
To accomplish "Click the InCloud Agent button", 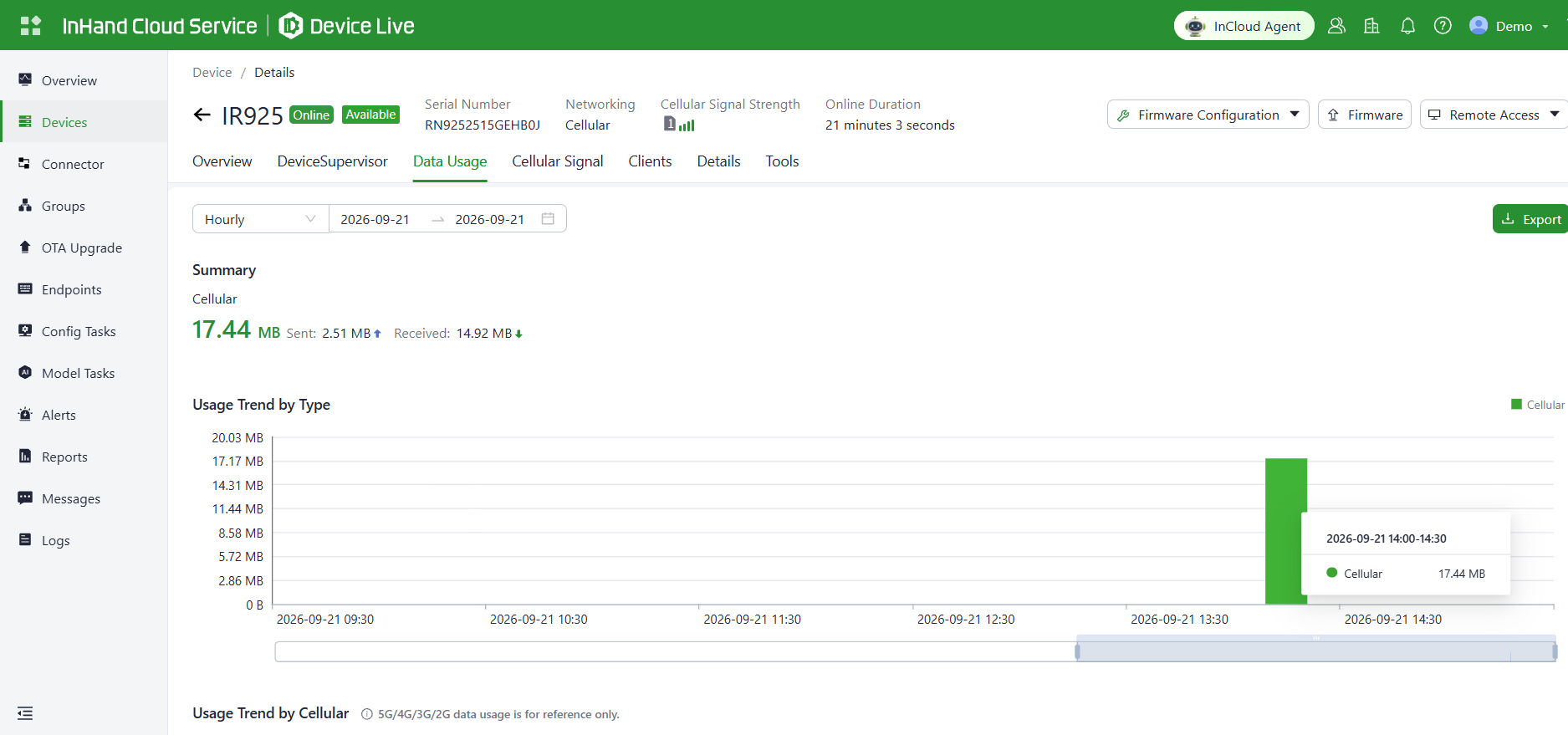I will (x=1244, y=26).
